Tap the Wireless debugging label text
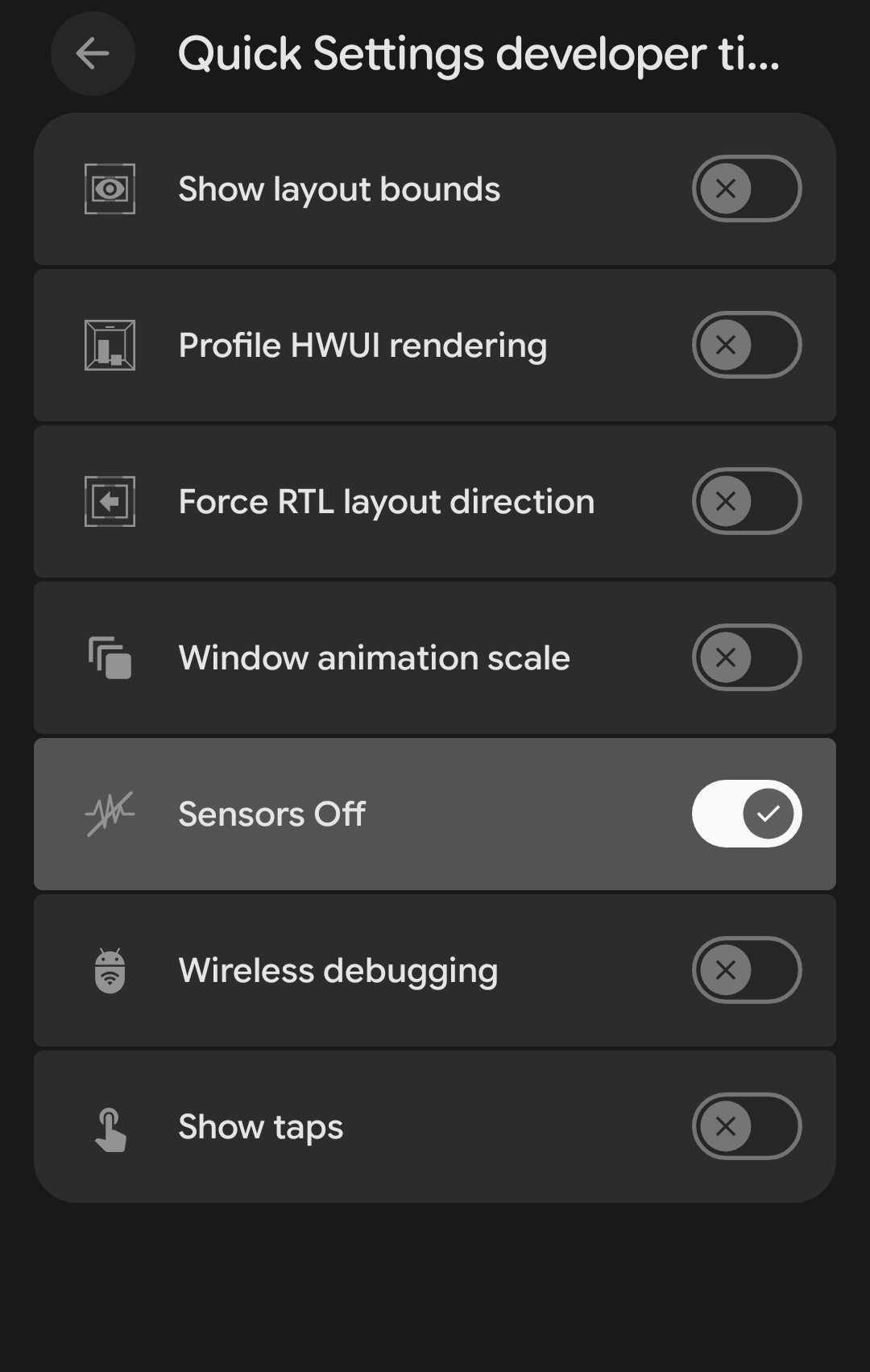 (x=338, y=971)
